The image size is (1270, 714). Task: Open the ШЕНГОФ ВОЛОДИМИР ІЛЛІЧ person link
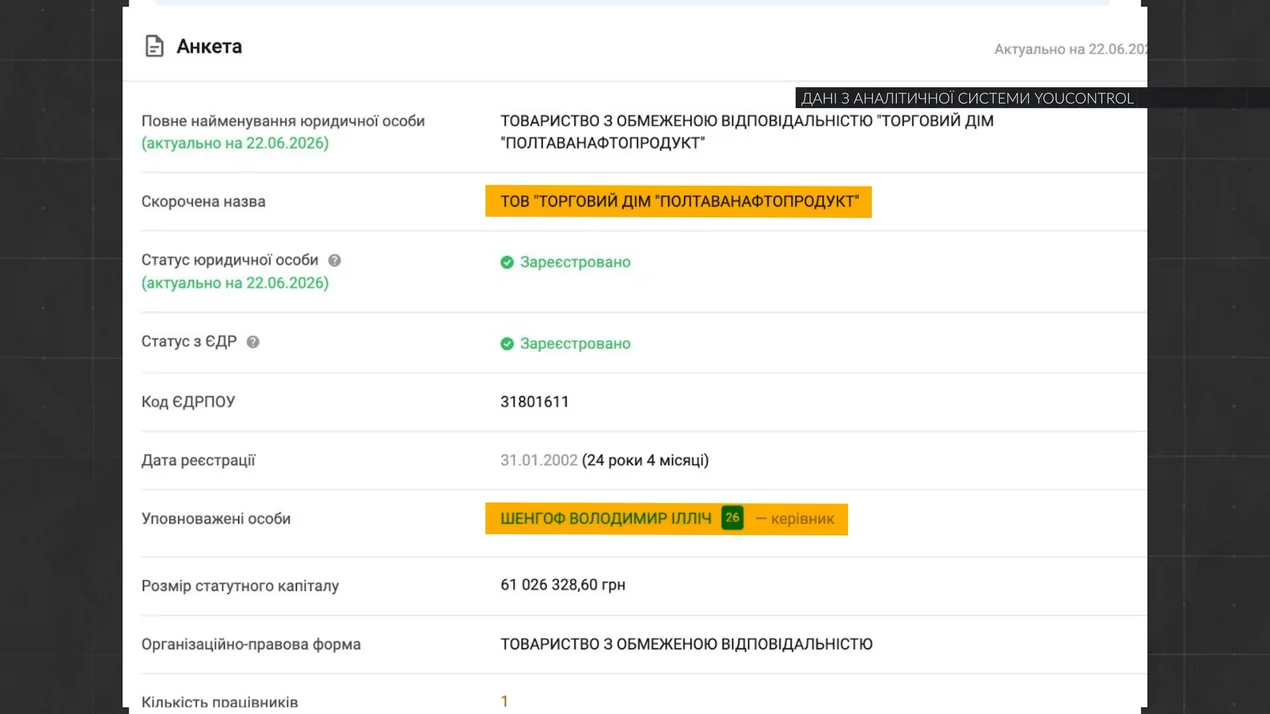pyautogui.click(x=606, y=519)
